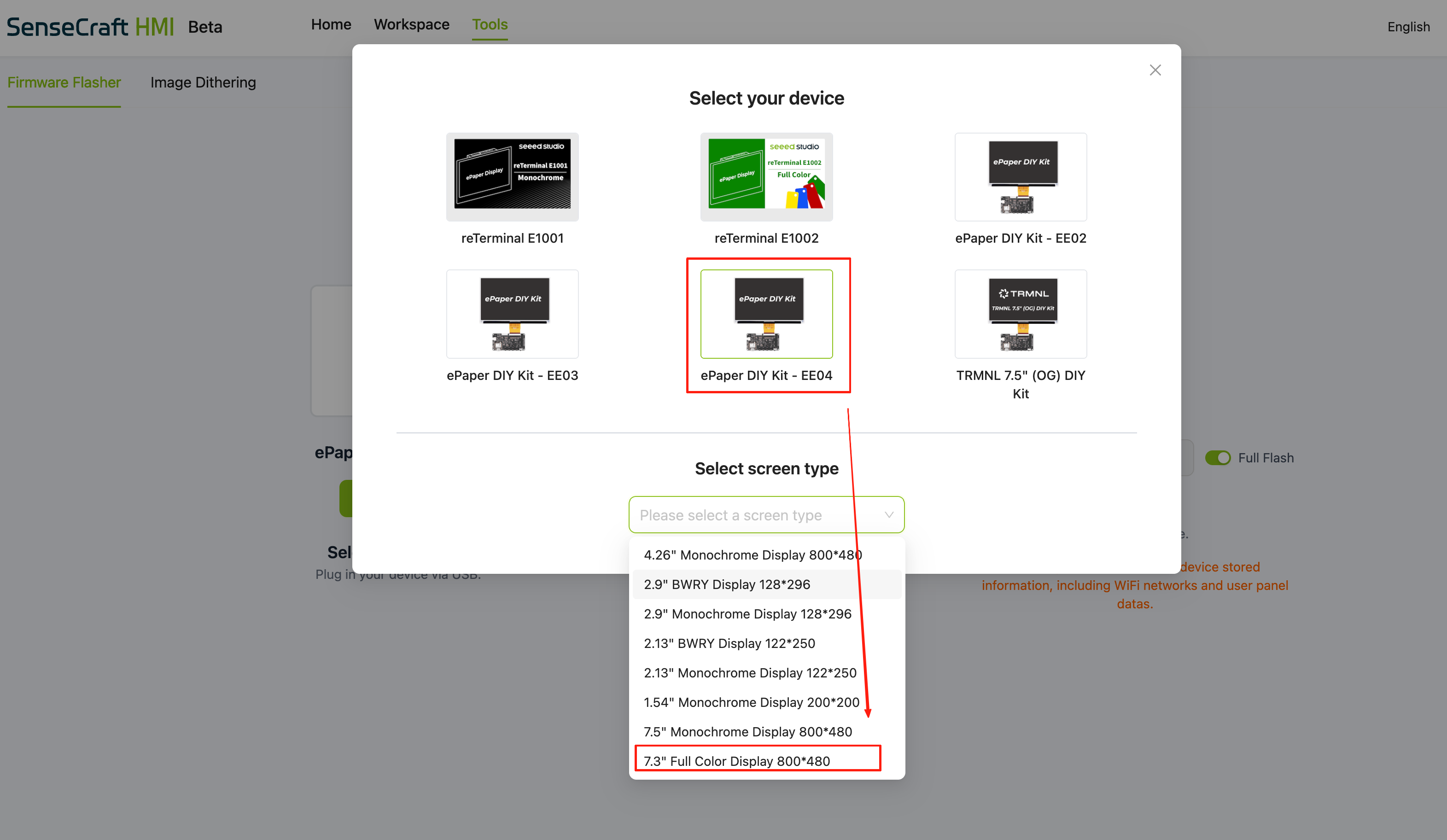Image resolution: width=1447 pixels, height=840 pixels.
Task: Pick 2.9" BWRY Display 128*296 option
Action: [x=726, y=584]
